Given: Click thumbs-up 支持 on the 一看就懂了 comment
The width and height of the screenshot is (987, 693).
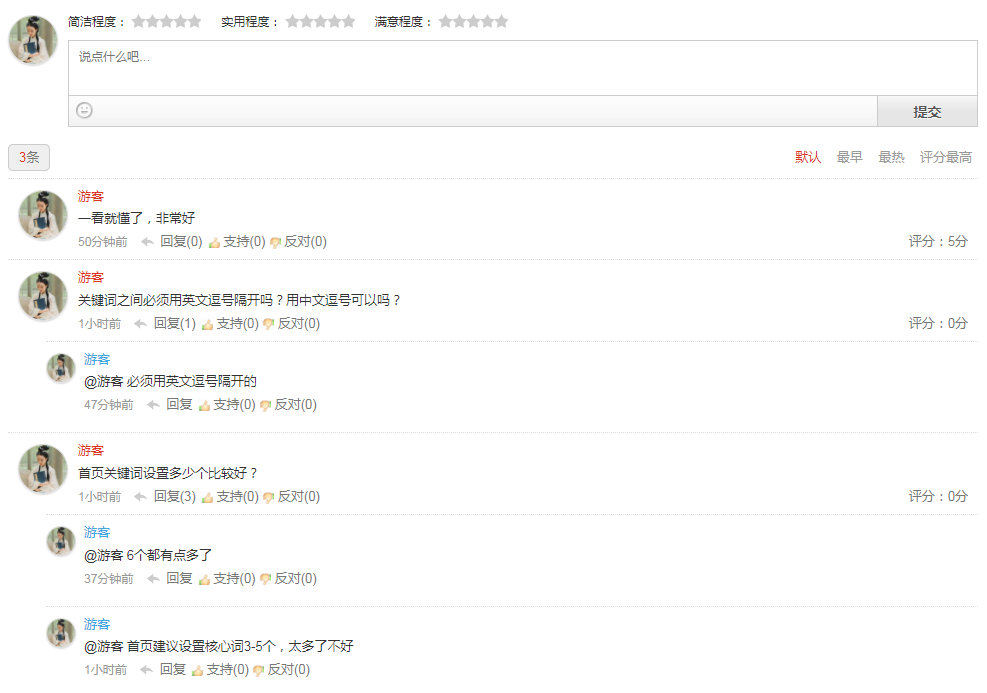Looking at the screenshot, I should [237, 242].
